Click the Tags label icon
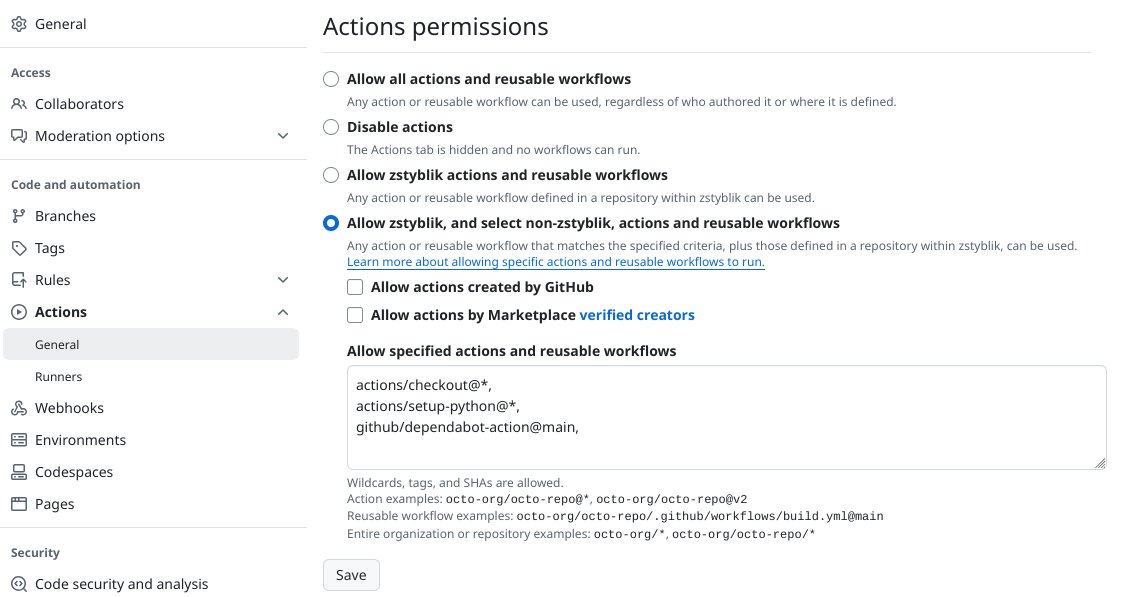The height and width of the screenshot is (597, 1139). click(x=19, y=248)
